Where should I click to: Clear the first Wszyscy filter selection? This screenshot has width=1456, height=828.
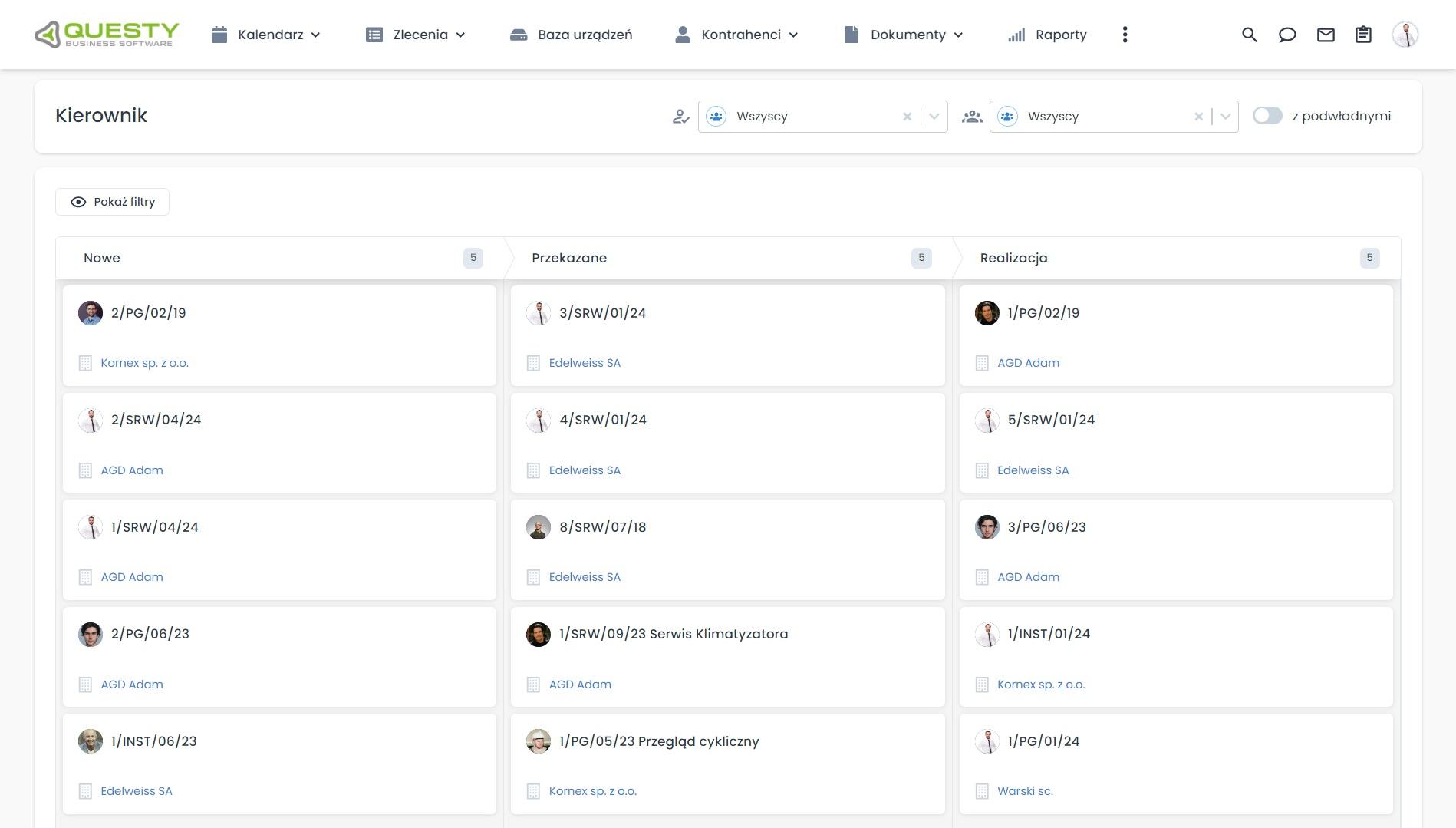(908, 117)
